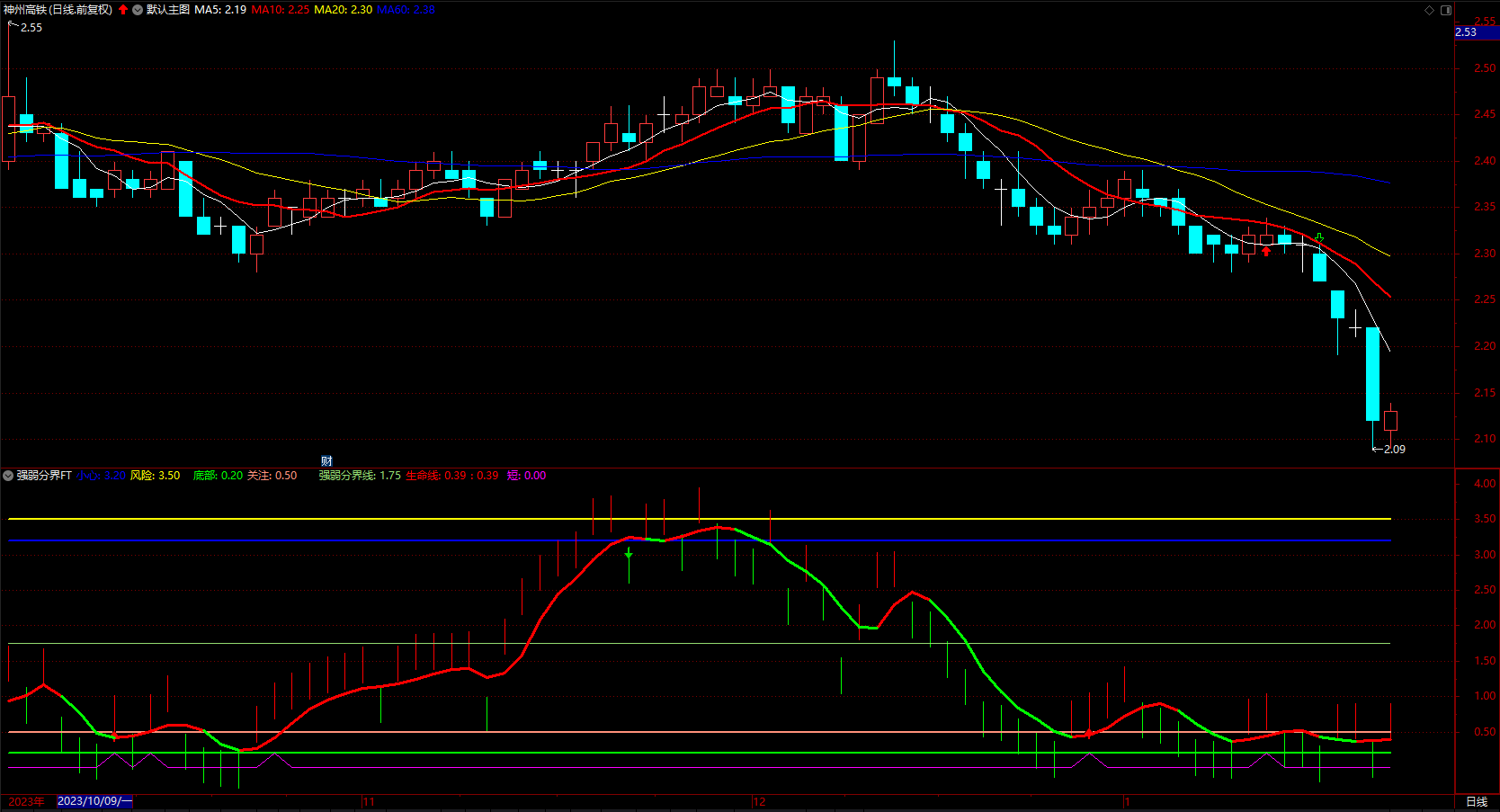Select the MA10: 2.25 legend
Screen dimensions: 1500x812
coord(280,10)
